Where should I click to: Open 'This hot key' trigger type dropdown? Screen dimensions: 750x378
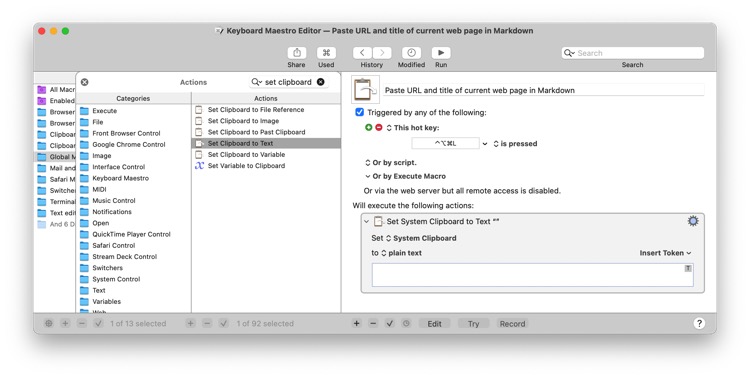(413, 128)
